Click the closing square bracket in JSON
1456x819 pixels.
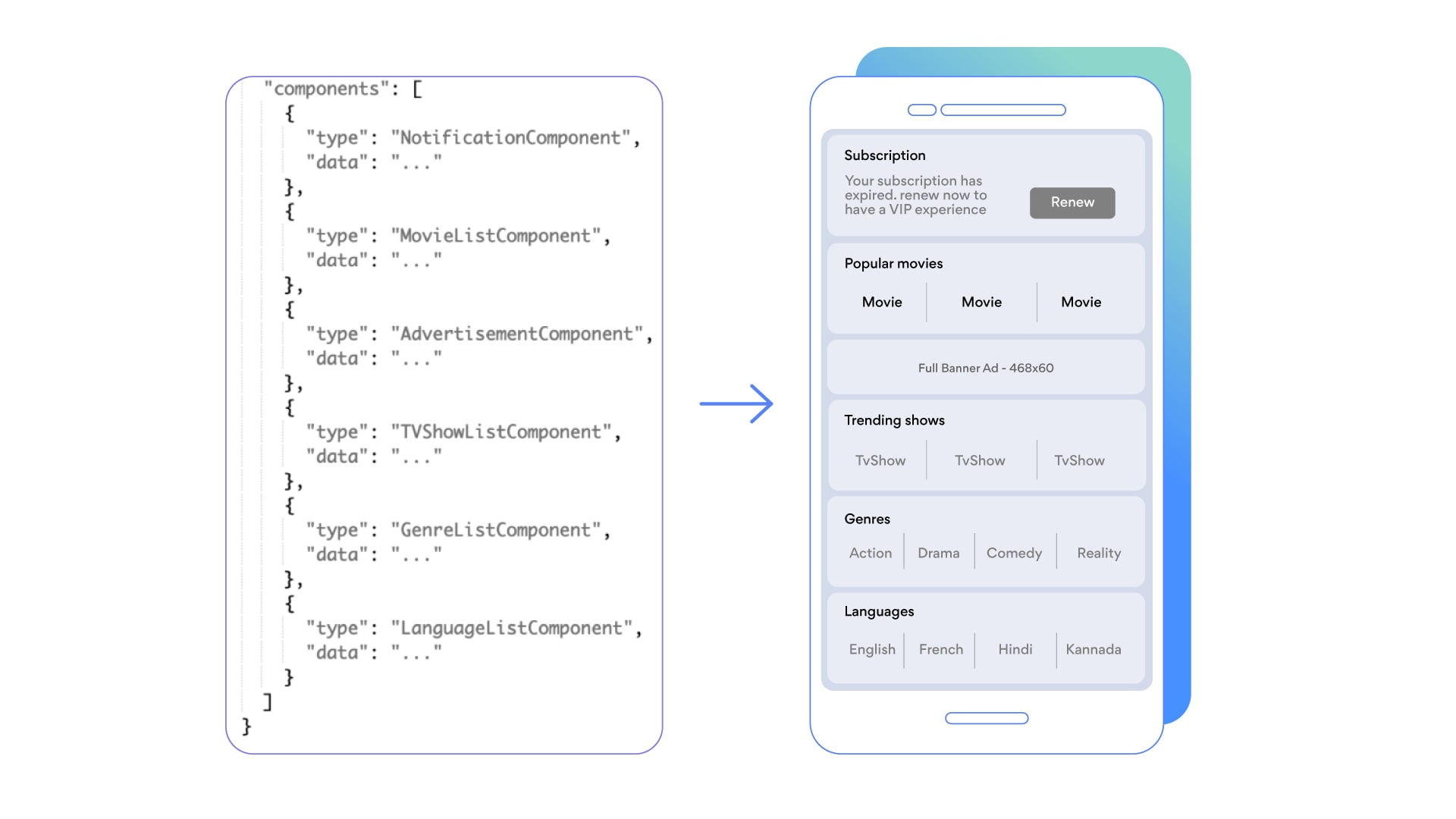tap(267, 701)
